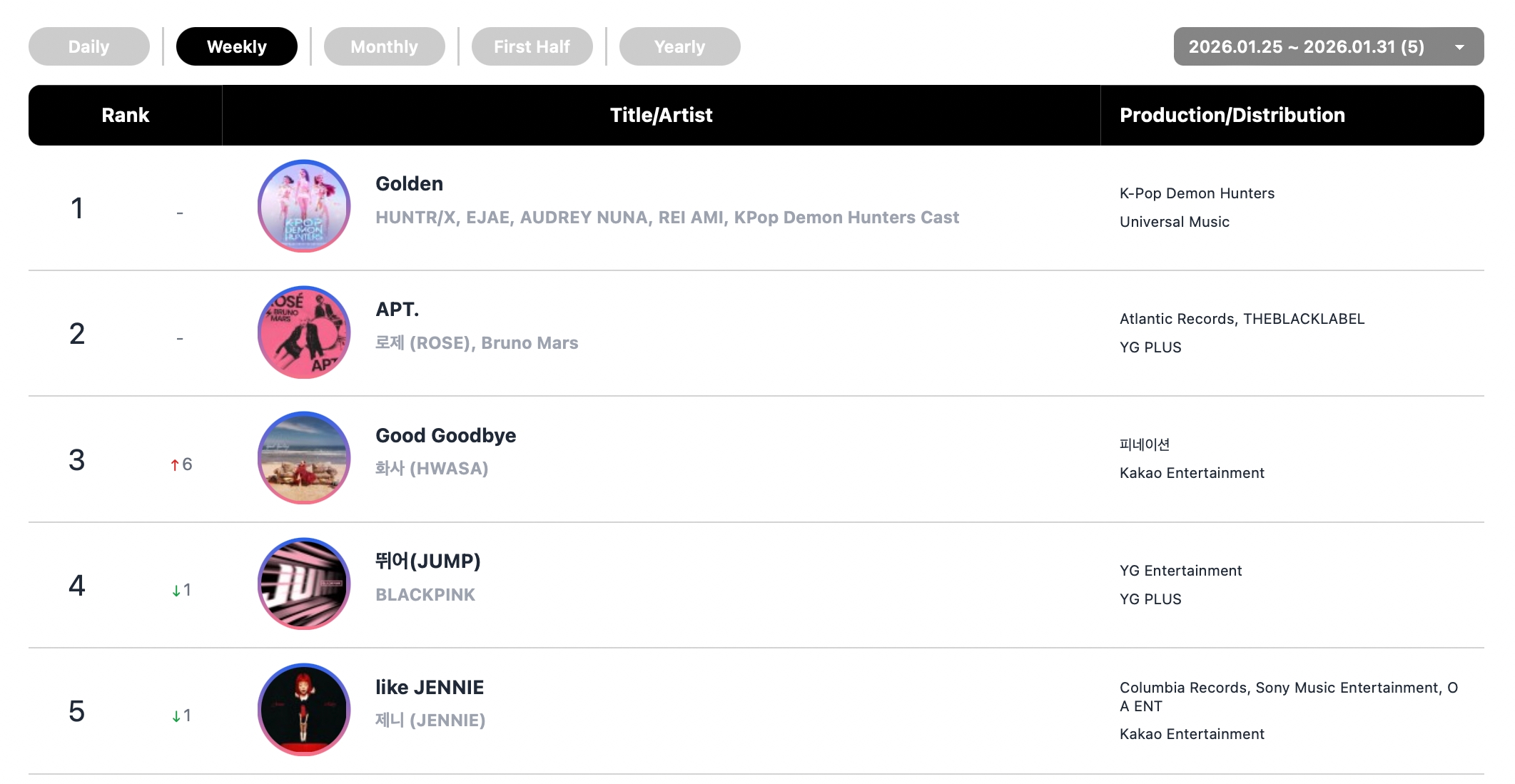Screen dimensions: 1515x784
Task: Show the Yearly chart tab
Action: (680, 47)
